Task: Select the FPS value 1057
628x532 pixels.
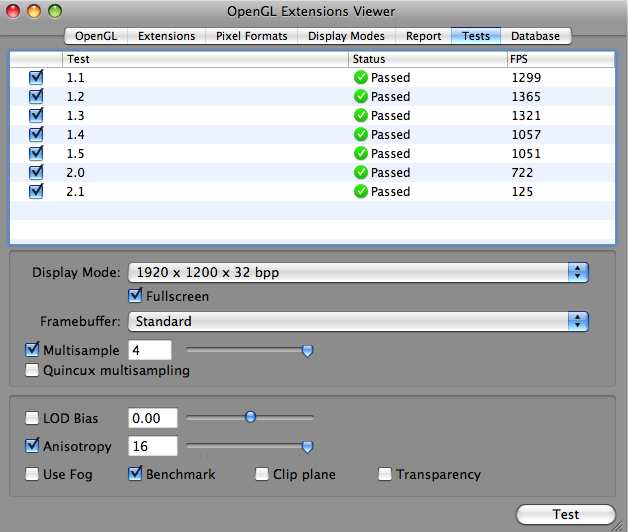Action: coord(526,135)
